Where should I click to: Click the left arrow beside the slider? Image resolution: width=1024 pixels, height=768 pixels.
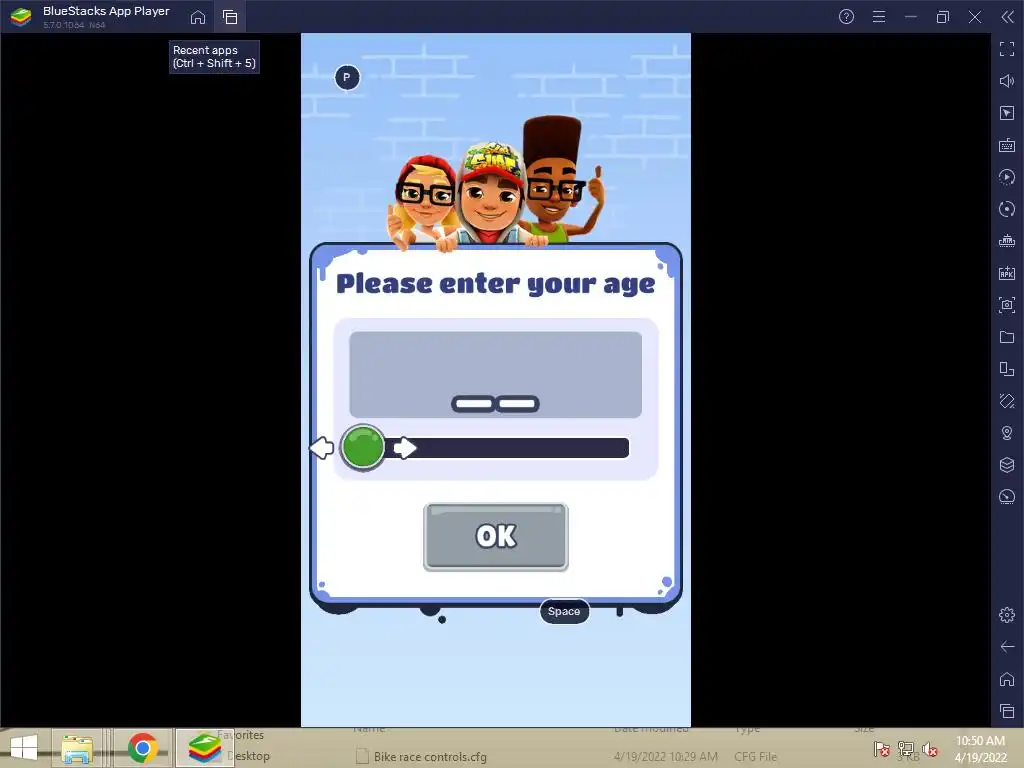coord(321,448)
